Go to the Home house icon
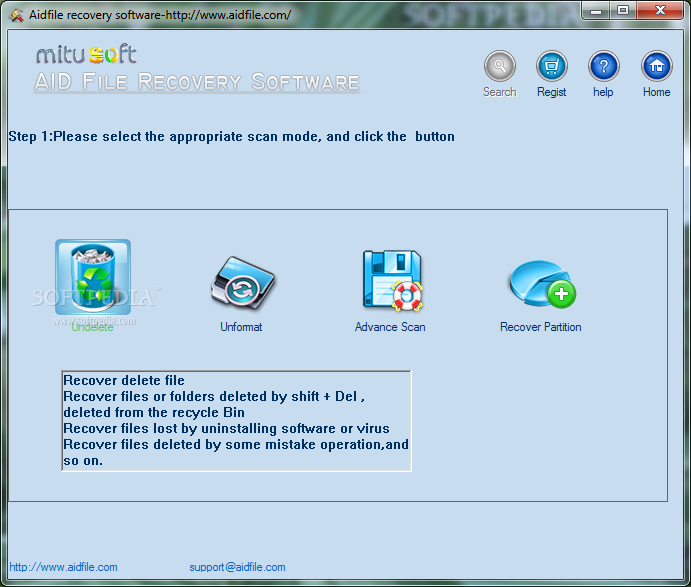 656,66
